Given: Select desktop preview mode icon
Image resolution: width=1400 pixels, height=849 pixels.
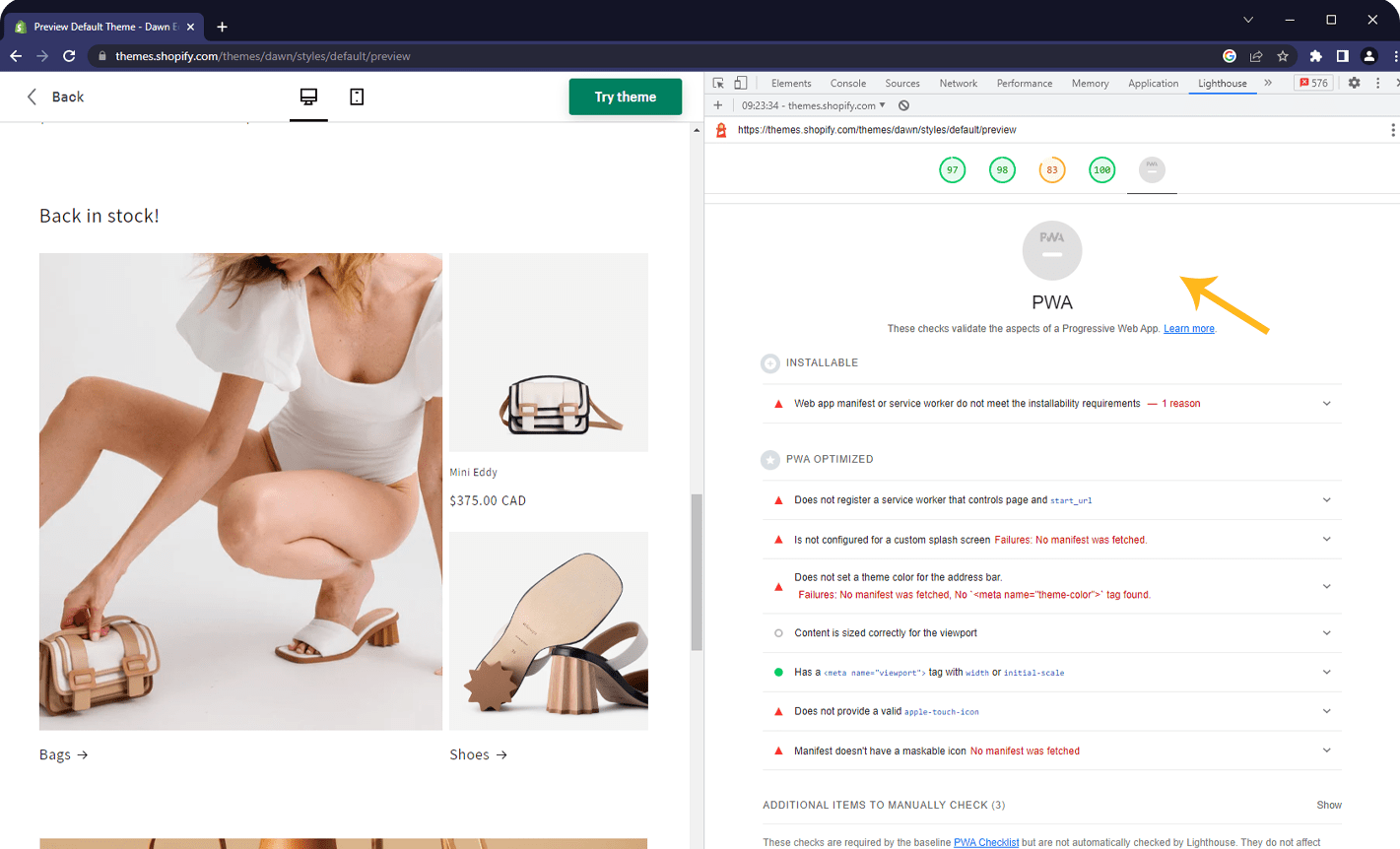Looking at the screenshot, I should pos(308,97).
